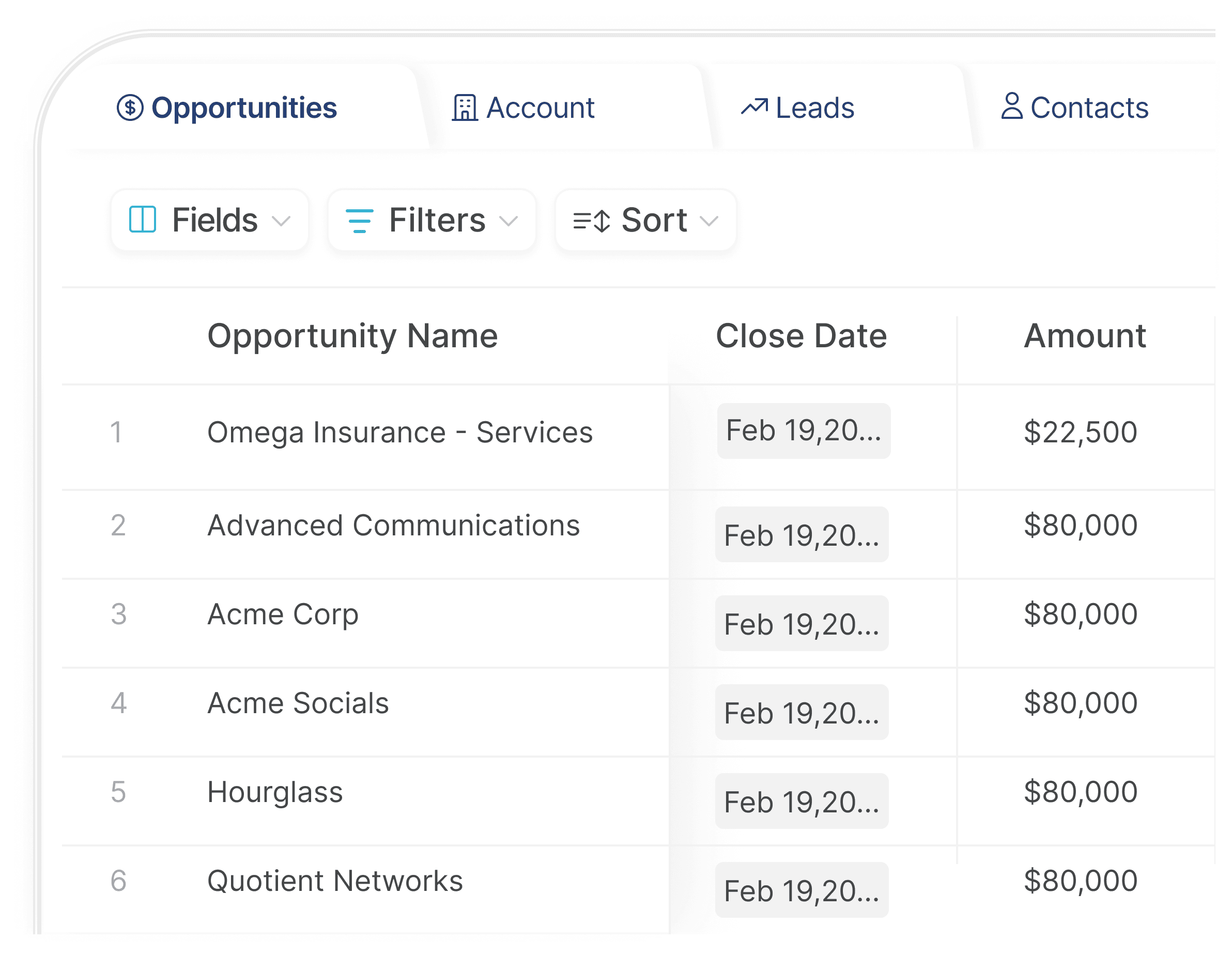This screenshot has width=1232, height=955.
Task: Click row number 1
Action: pyautogui.click(x=116, y=433)
